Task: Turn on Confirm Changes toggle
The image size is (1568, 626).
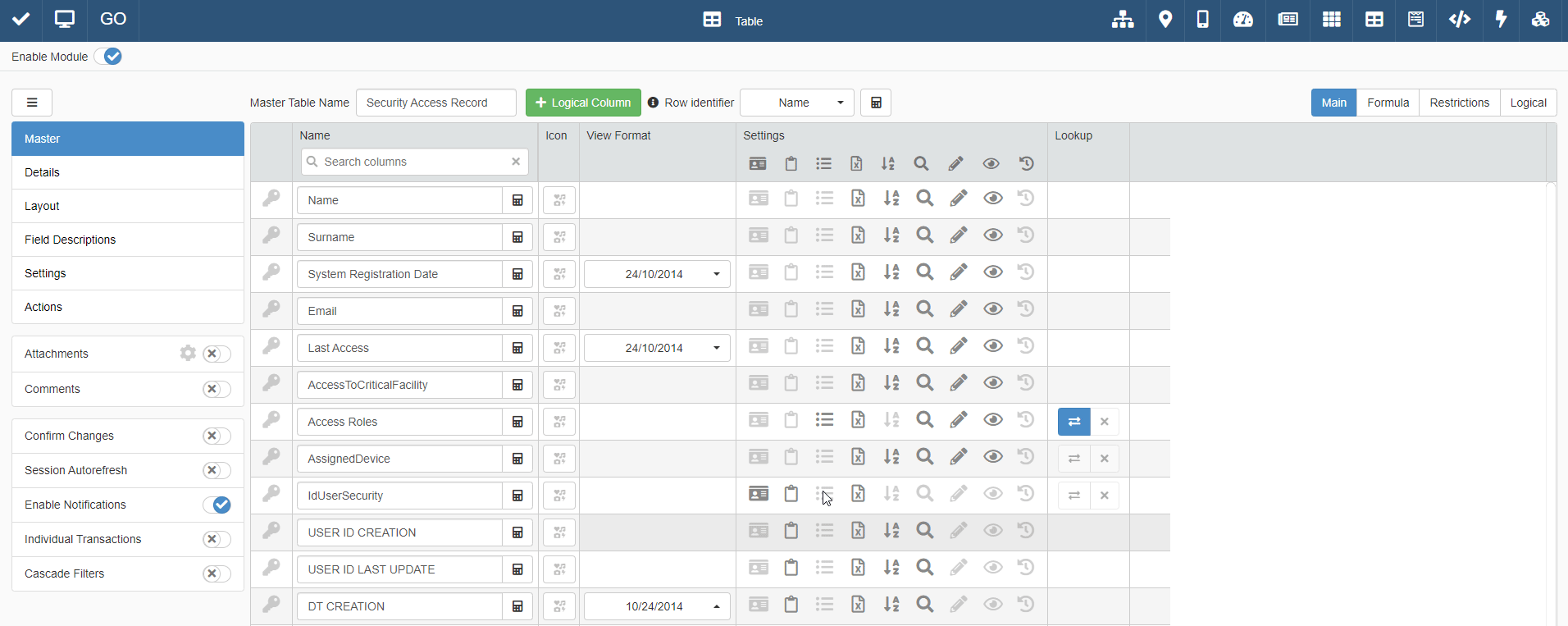Action: [x=217, y=436]
